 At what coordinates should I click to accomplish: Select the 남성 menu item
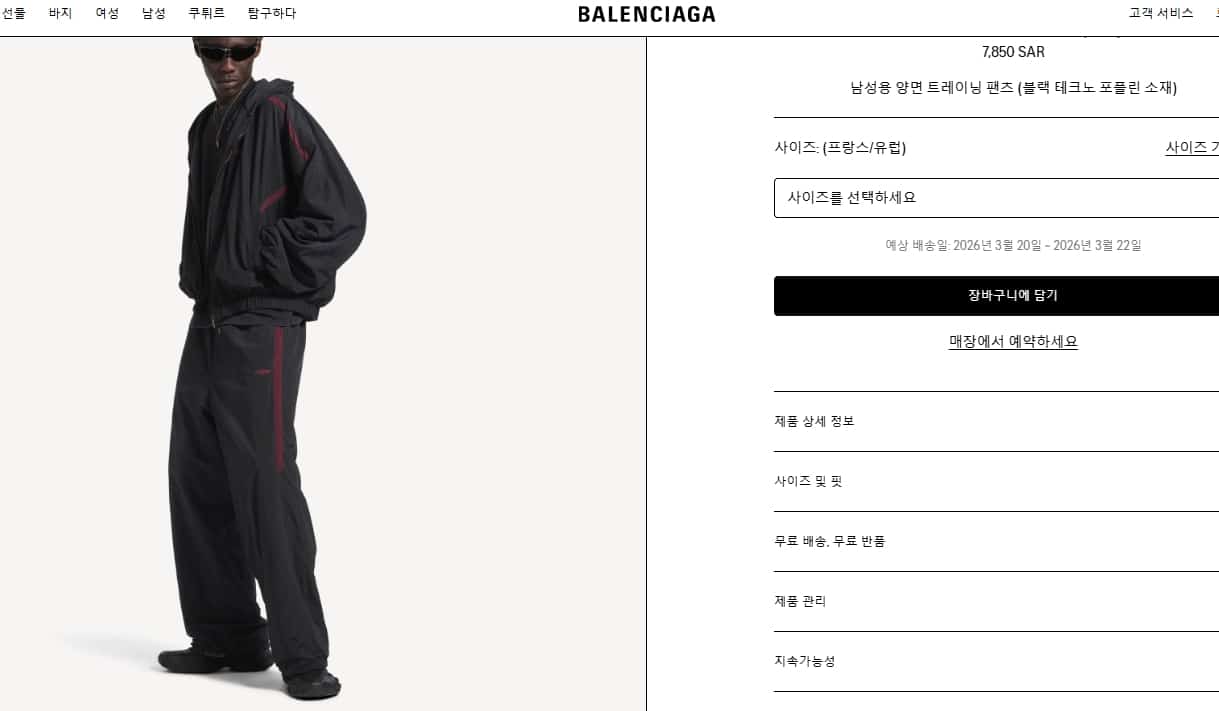point(154,13)
